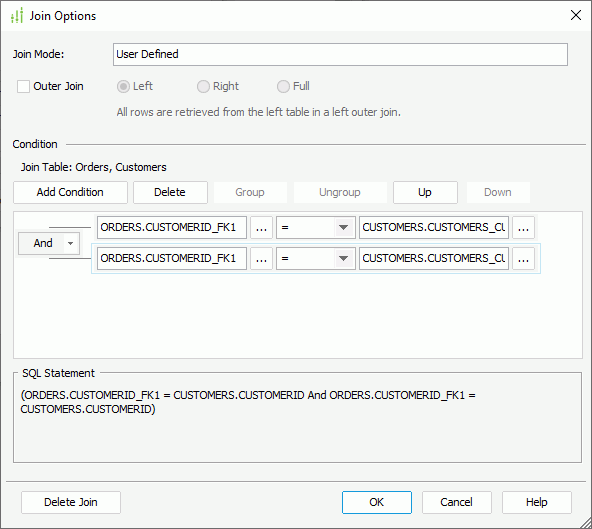Enable the Outer Join checkbox
The image size is (592, 529).
pyautogui.click(x=23, y=86)
